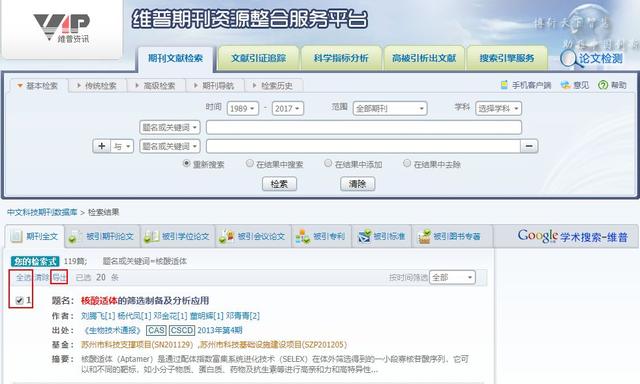Click the 检索 search button

(x=280, y=184)
